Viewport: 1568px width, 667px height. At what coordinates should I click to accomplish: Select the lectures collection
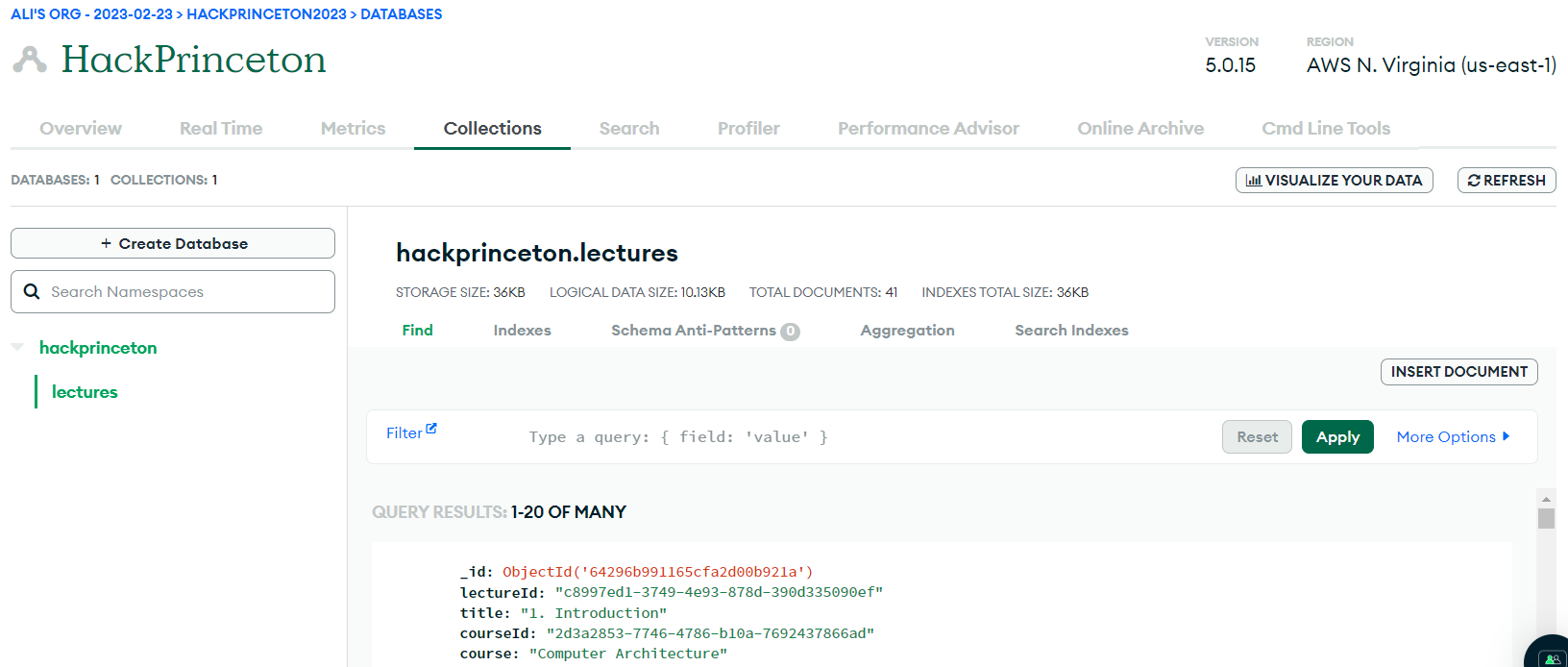point(85,391)
